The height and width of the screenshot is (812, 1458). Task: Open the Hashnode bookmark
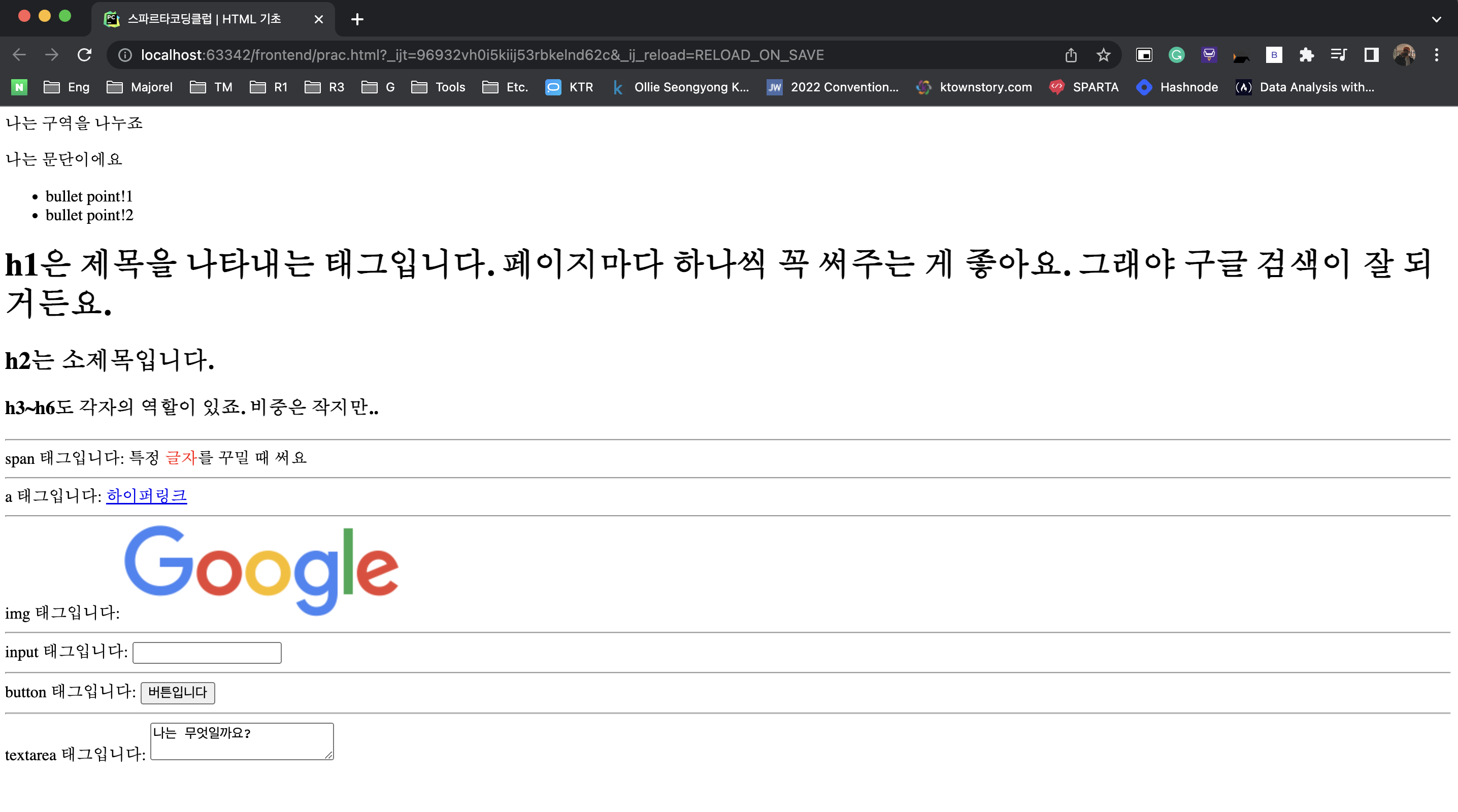1177,87
